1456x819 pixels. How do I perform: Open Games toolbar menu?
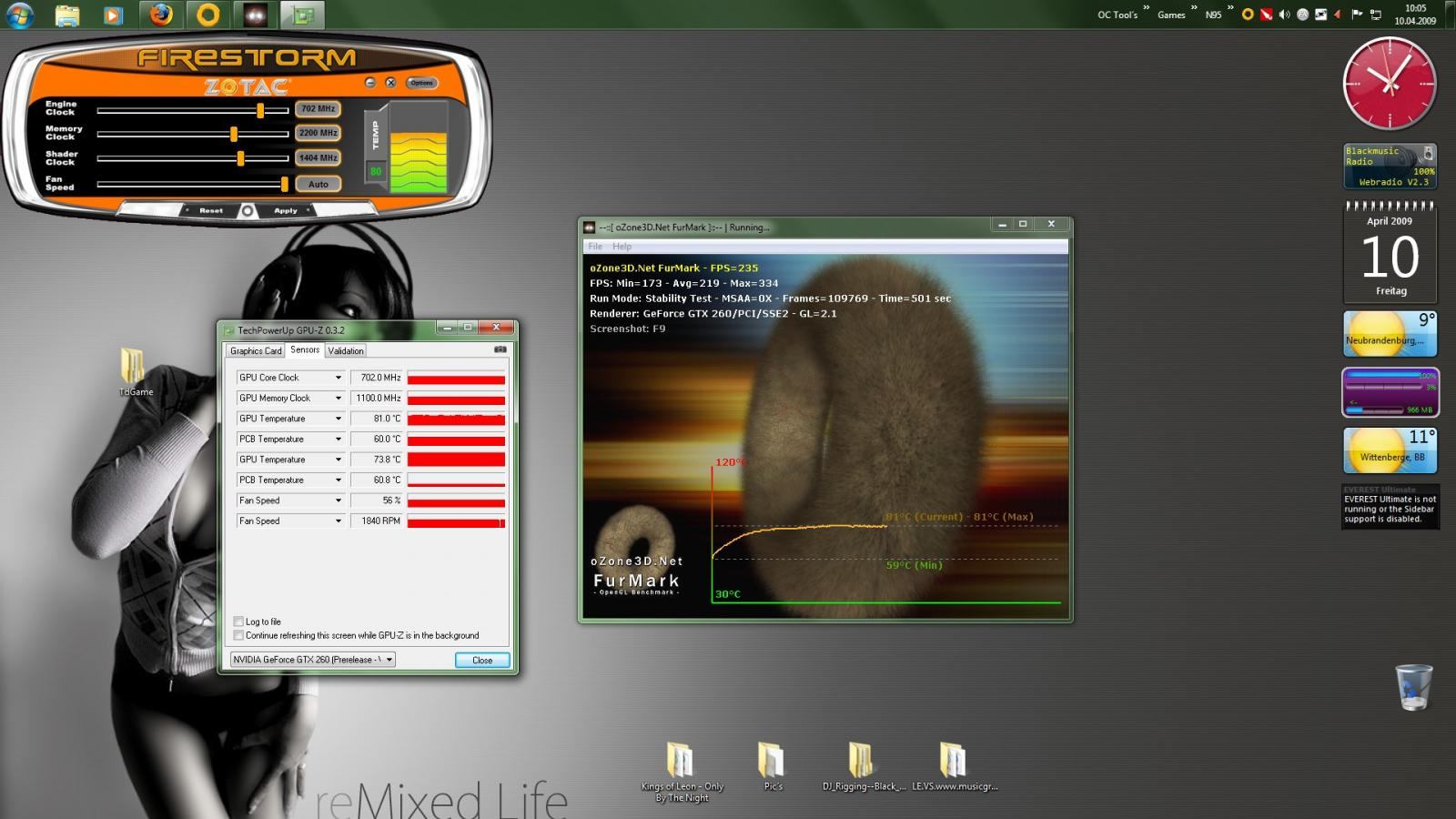point(1171,15)
